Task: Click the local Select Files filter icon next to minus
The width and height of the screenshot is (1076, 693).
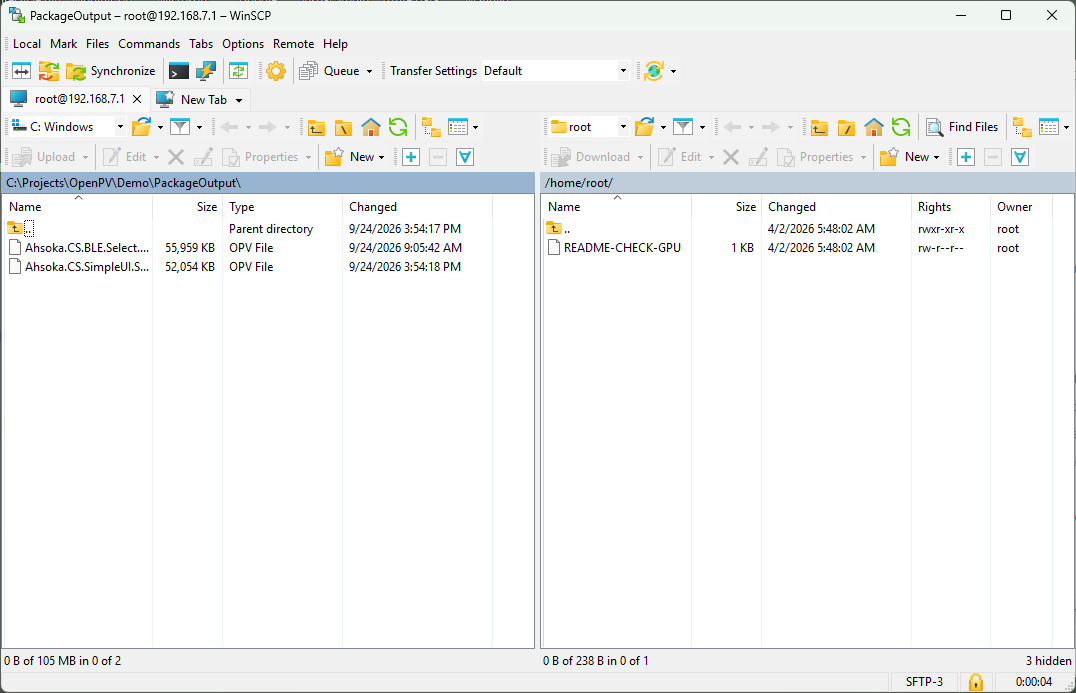Action: (465, 157)
